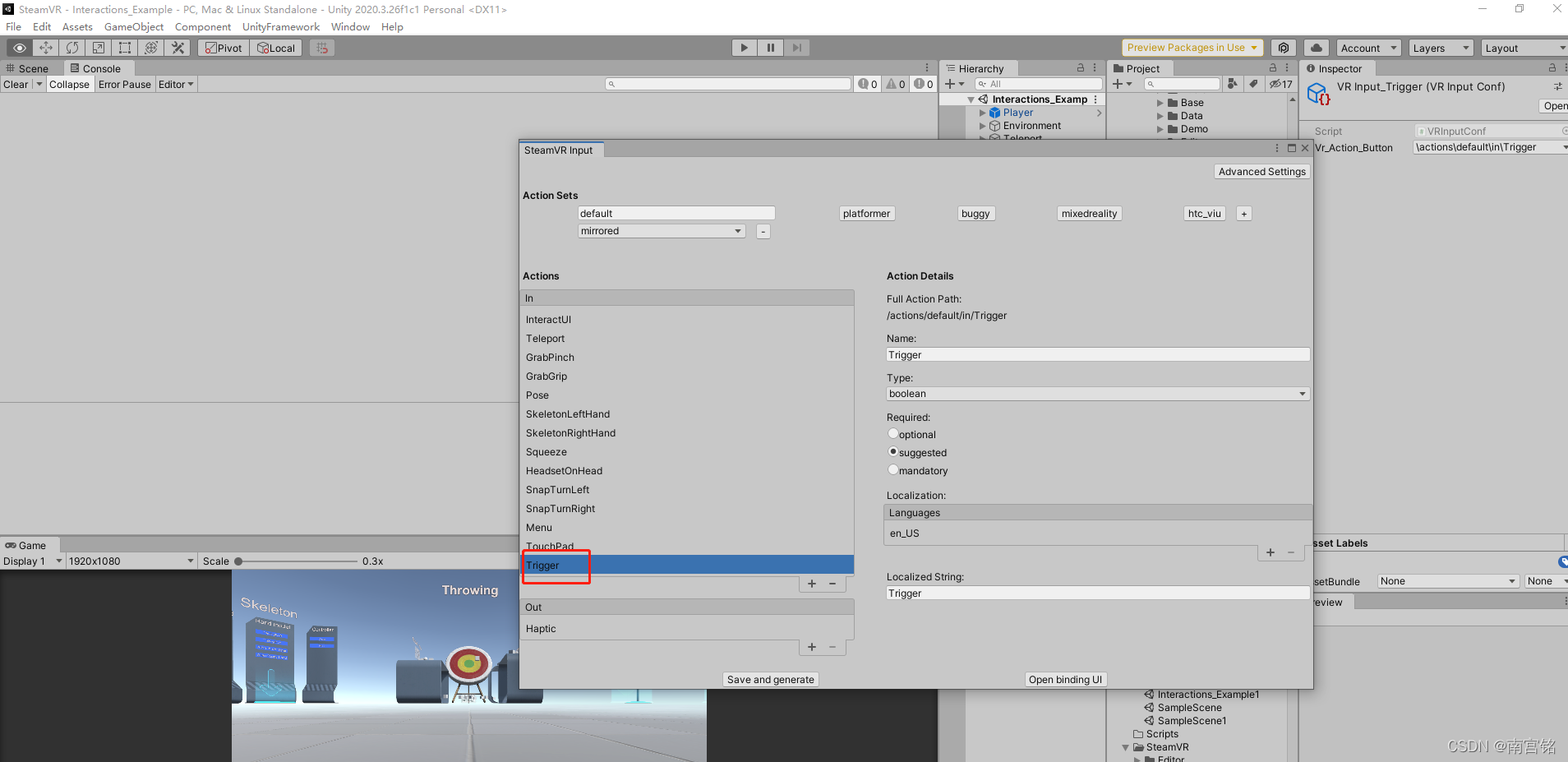The height and width of the screenshot is (762, 1568).
Task: Toggle hidden packages visibility count
Action: (1280, 84)
